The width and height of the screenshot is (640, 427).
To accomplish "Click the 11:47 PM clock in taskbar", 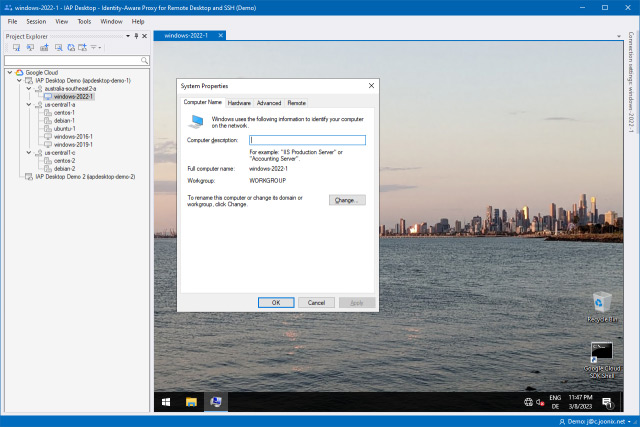I will point(580,402).
